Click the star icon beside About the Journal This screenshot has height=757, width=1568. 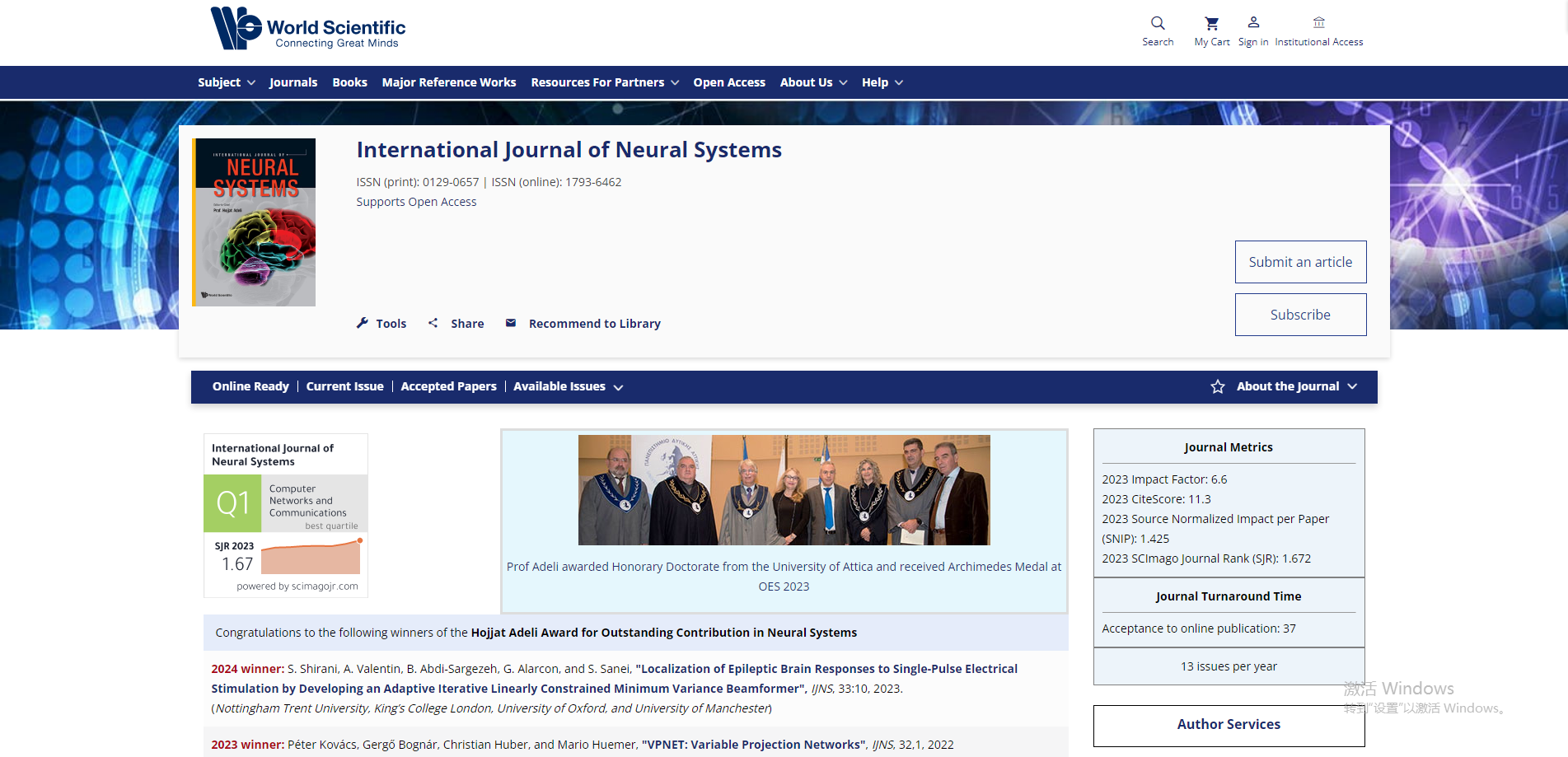(1218, 386)
